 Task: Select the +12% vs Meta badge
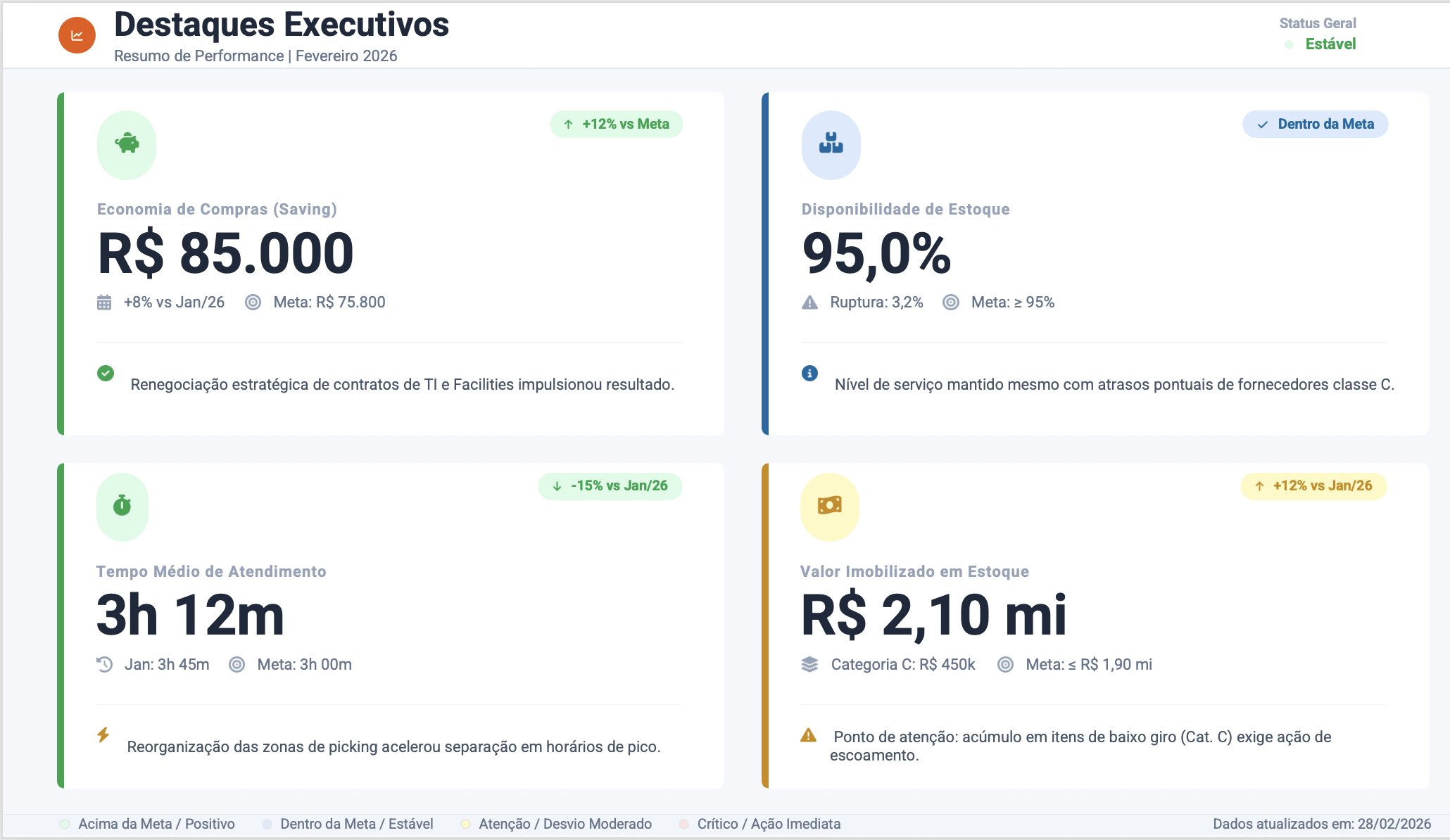coord(617,125)
